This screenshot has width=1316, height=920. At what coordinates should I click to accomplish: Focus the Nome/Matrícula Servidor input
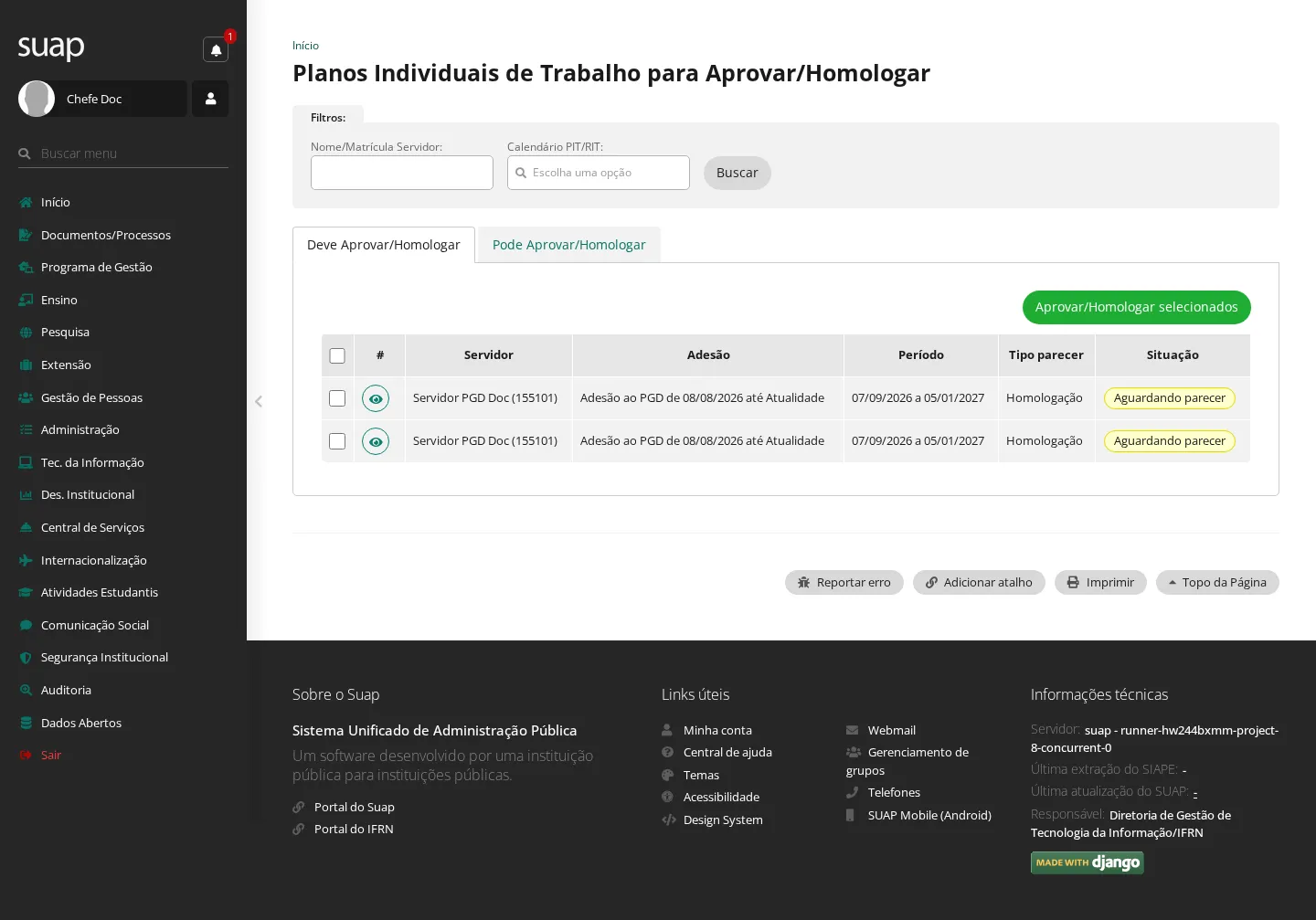pos(402,173)
